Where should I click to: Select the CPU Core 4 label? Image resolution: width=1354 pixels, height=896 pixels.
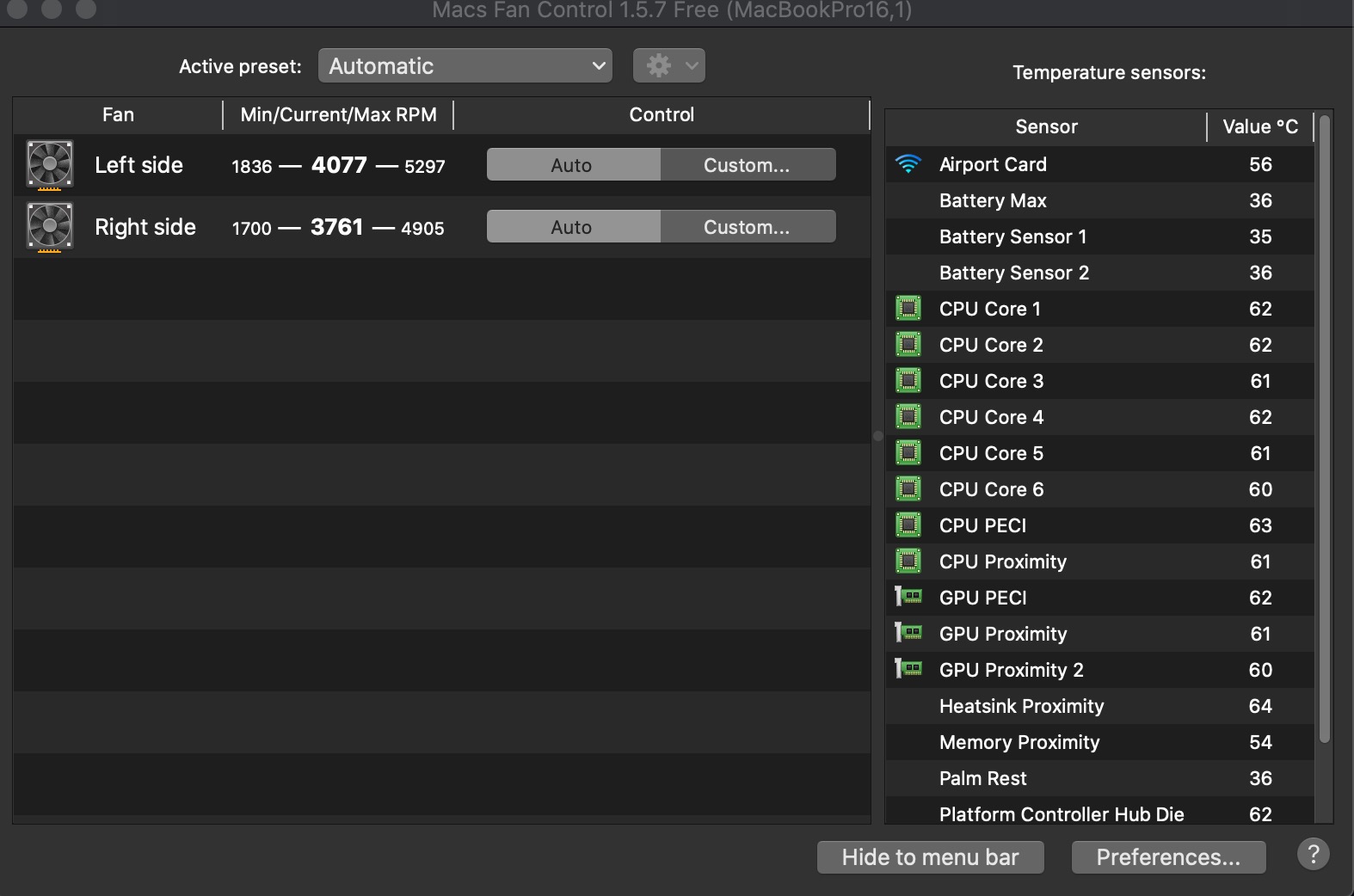click(x=991, y=416)
